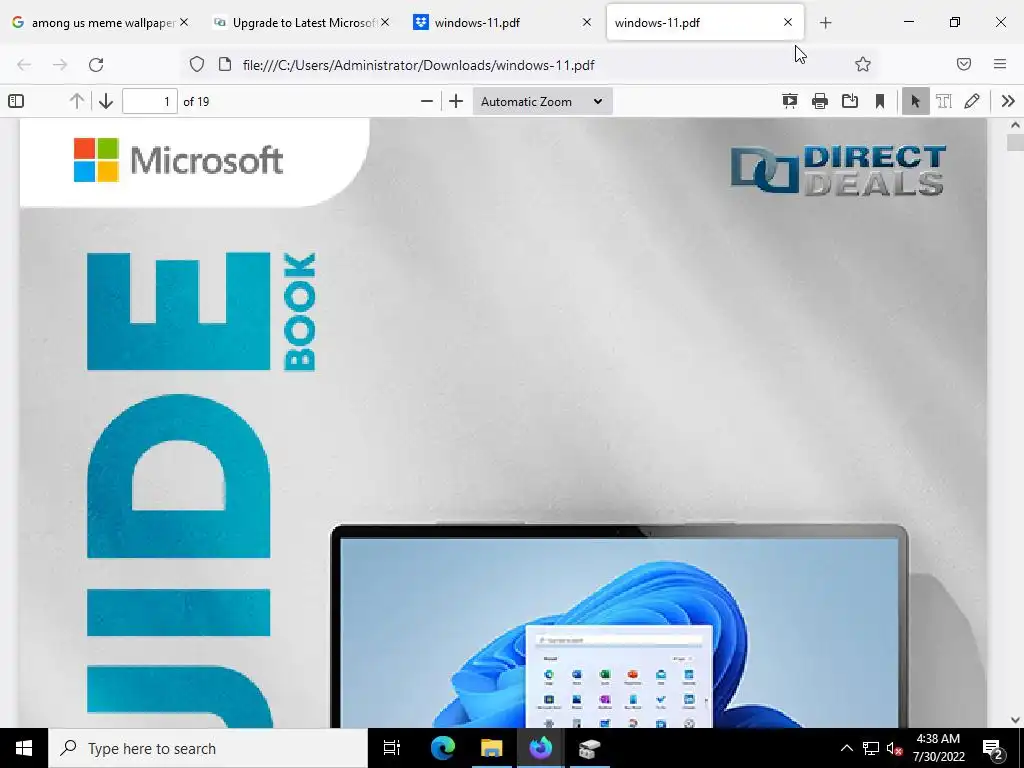Screen dimensions: 1024x768
Task: Save the PDF file
Action: point(850,101)
